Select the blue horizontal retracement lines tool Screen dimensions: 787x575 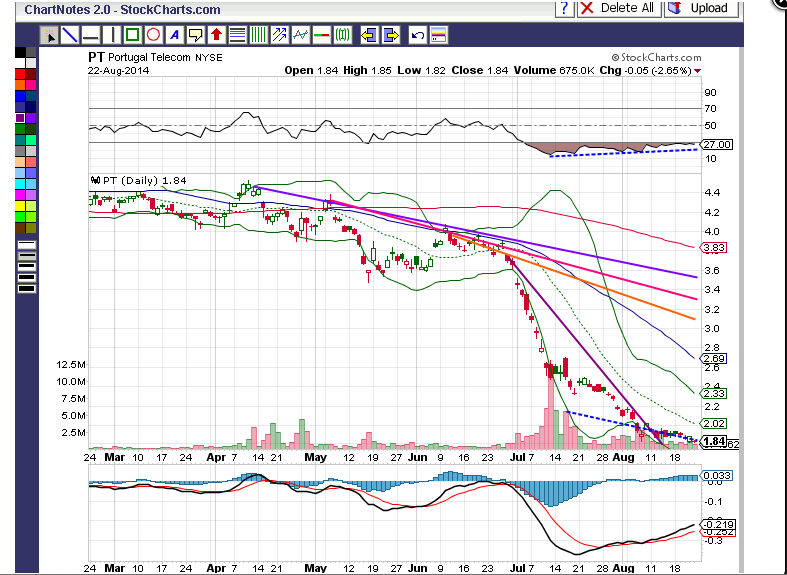(x=237, y=35)
